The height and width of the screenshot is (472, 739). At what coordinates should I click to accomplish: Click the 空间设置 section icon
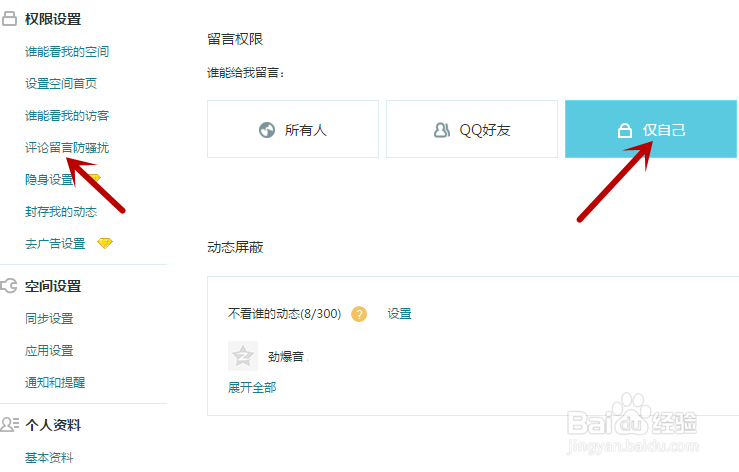(9, 286)
